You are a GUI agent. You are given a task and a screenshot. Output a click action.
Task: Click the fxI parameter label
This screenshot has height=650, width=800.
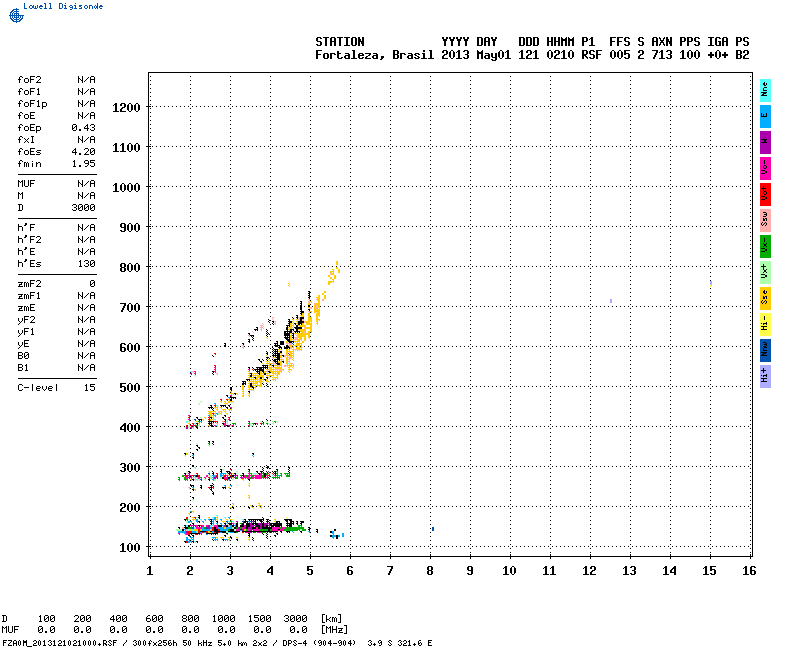pos(26,140)
